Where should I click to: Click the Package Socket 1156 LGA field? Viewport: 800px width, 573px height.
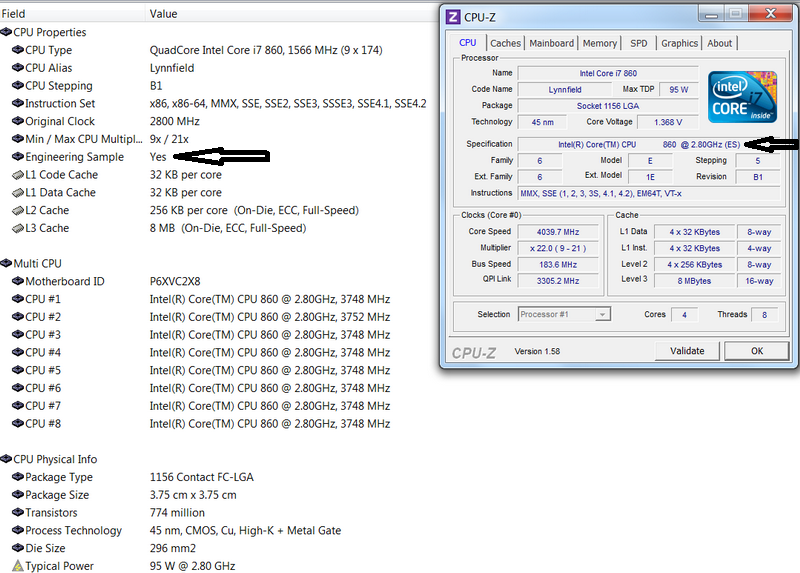tap(608, 106)
